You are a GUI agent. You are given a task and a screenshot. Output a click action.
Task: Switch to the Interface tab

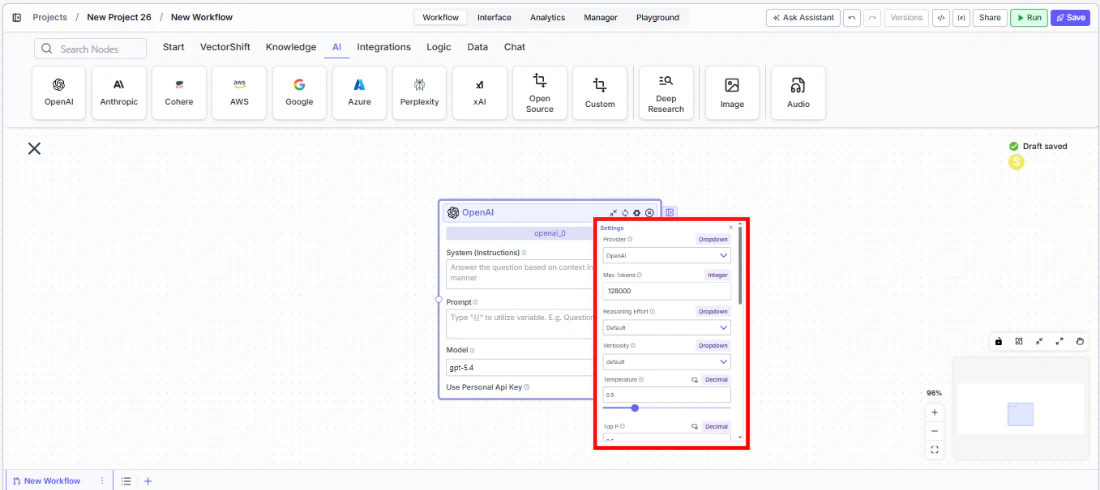coord(494,18)
